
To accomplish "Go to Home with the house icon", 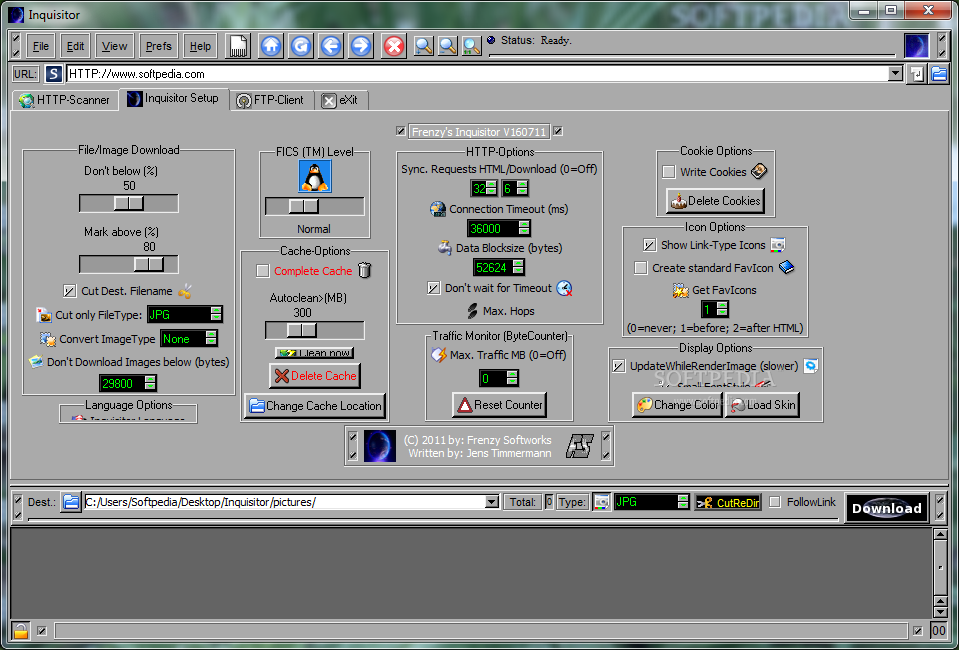I will tap(271, 46).
